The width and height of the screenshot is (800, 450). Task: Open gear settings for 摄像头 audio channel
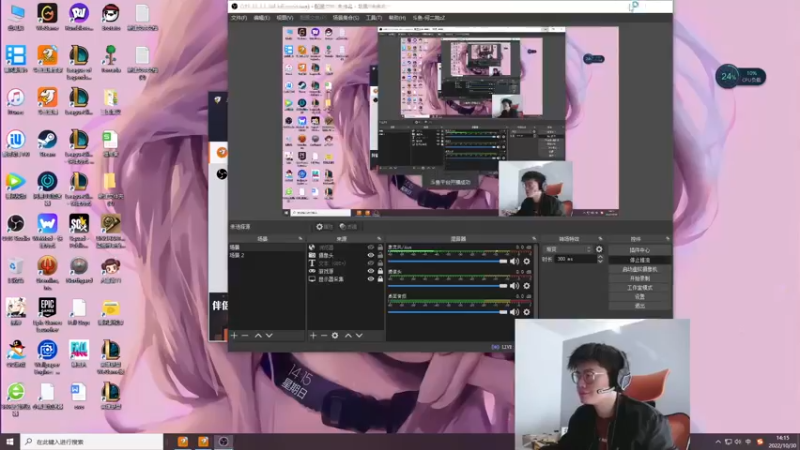[527, 286]
